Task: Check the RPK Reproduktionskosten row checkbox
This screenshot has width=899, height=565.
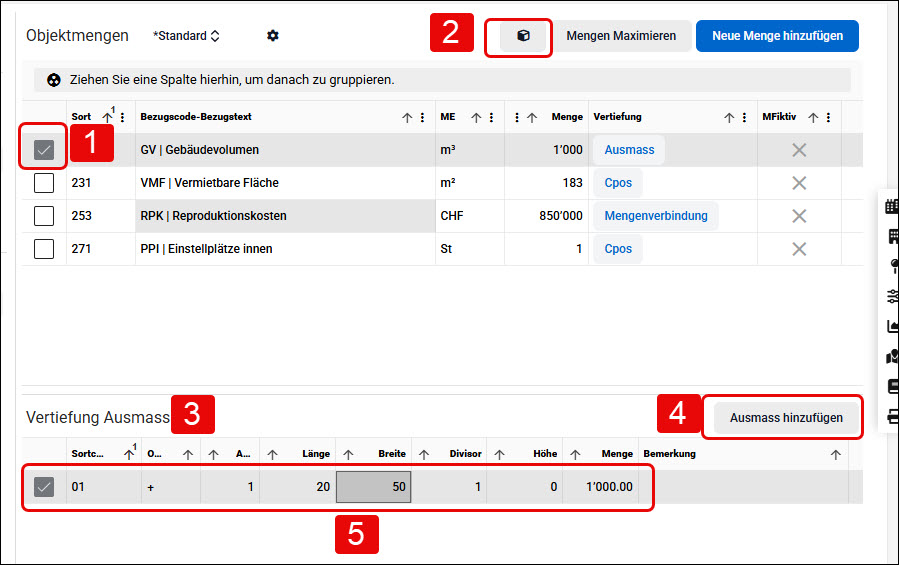Action: (x=44, y=216)
